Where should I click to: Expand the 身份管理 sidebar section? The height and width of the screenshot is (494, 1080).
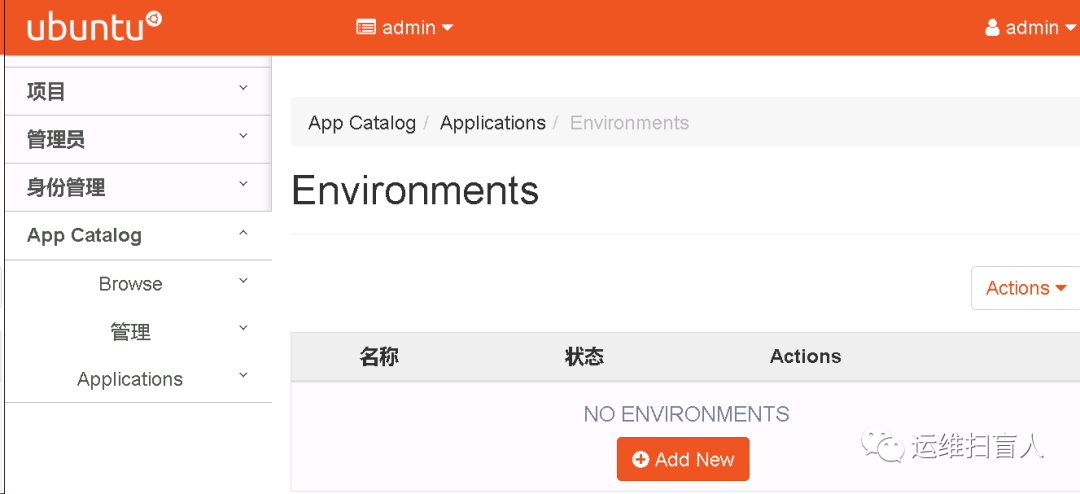[x=138, y=187]
